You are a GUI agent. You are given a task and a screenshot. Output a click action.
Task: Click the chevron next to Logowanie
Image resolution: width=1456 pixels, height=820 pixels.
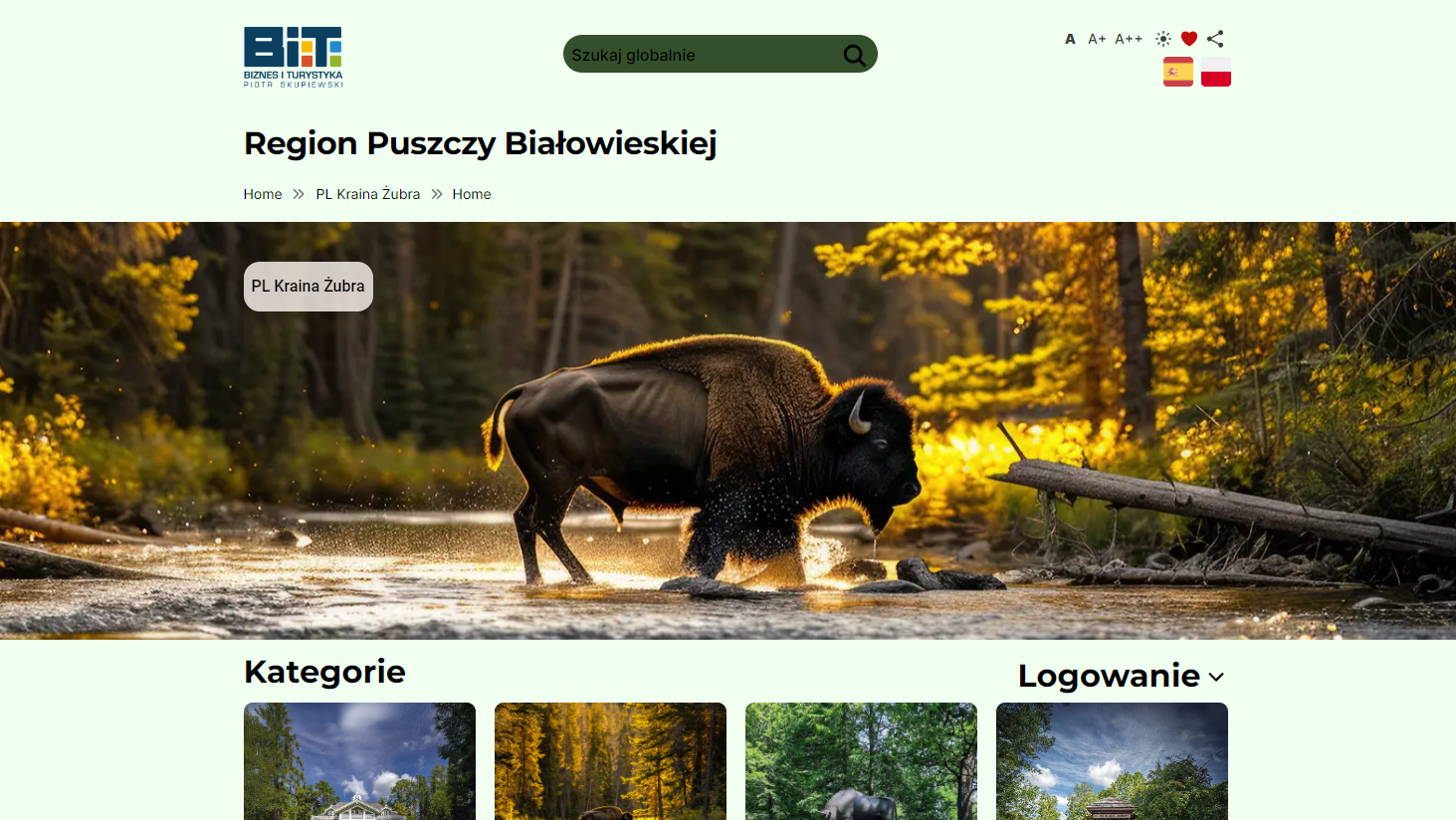tap(1216, 677)
